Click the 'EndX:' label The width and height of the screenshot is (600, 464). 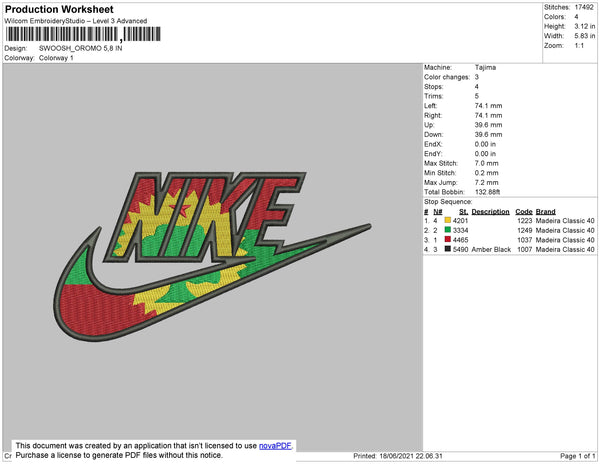(433, 144)
